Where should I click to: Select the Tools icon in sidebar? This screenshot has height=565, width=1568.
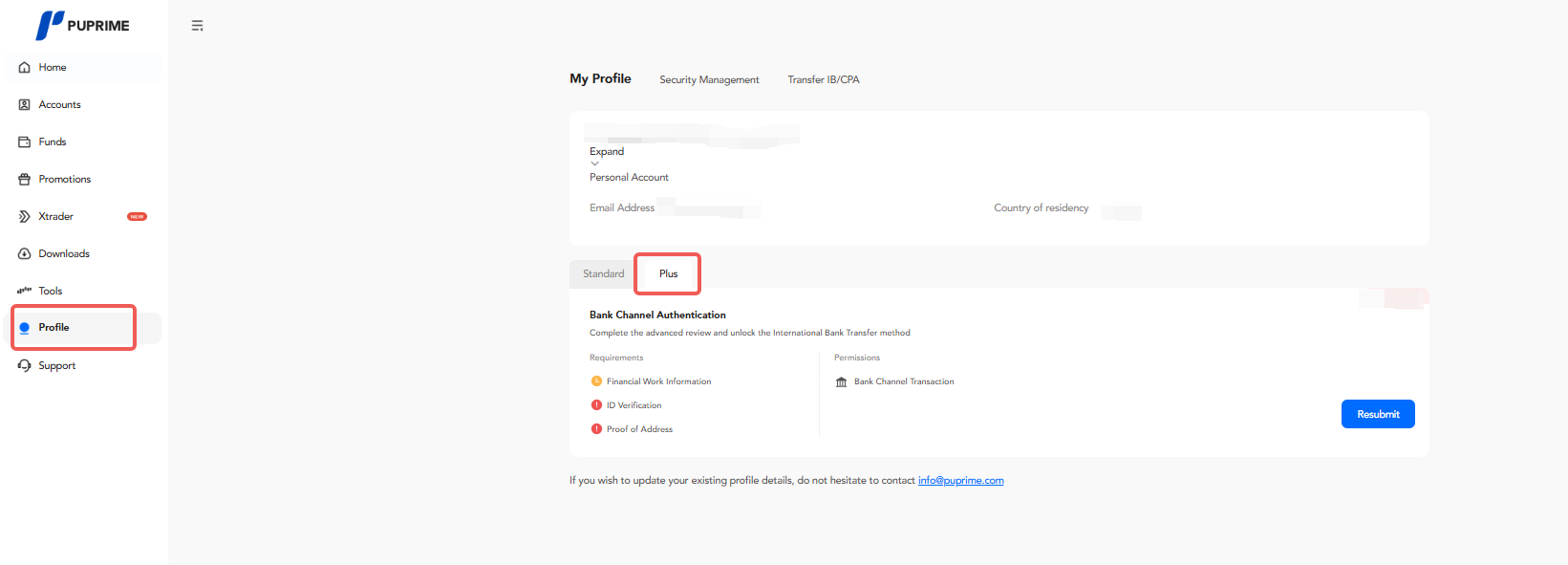(x=25, y=291)
